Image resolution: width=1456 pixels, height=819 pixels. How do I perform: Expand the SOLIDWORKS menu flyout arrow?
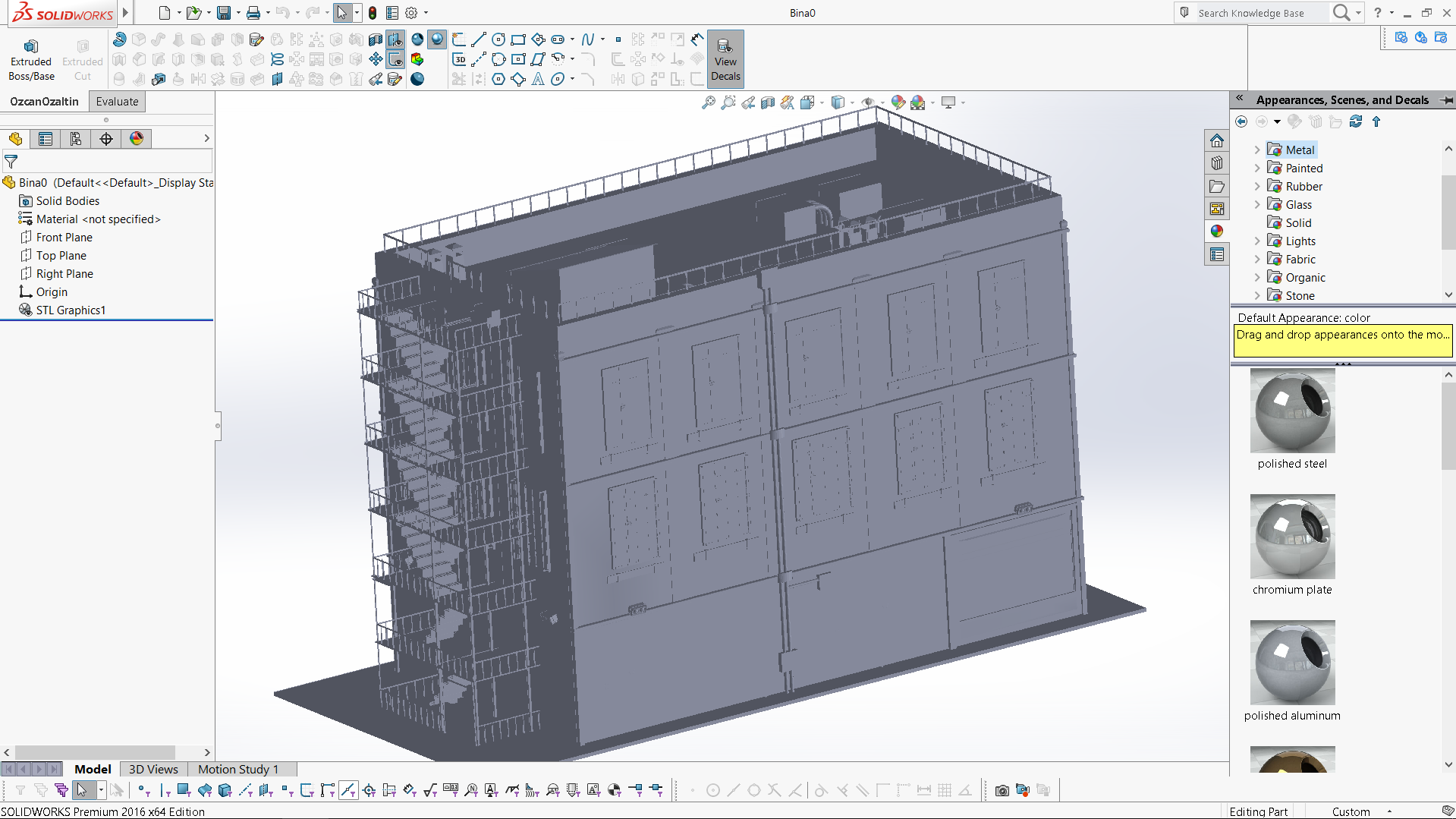[126, 13]
